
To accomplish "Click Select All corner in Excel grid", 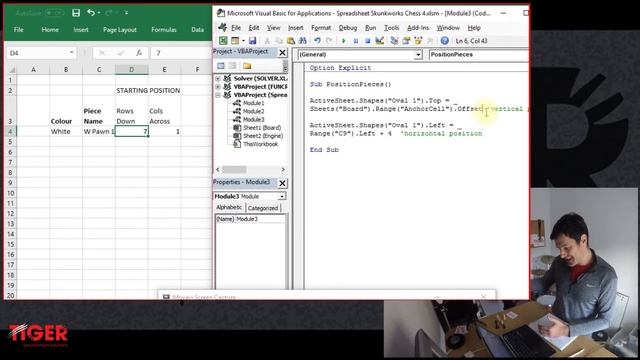I will tap(11, 69).
